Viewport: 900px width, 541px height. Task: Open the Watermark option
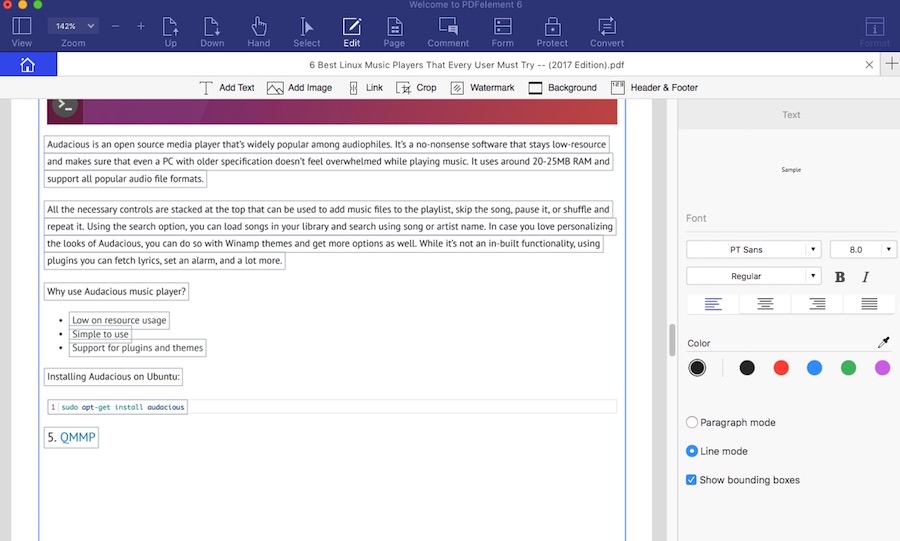[482, 88]
